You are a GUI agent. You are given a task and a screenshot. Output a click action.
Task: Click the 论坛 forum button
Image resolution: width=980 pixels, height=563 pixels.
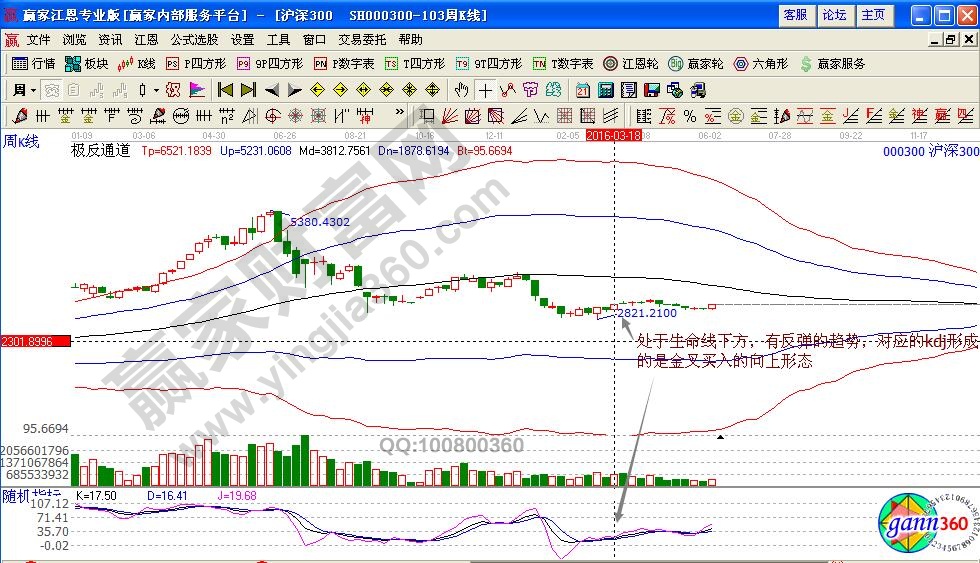(x=834, y=15)
